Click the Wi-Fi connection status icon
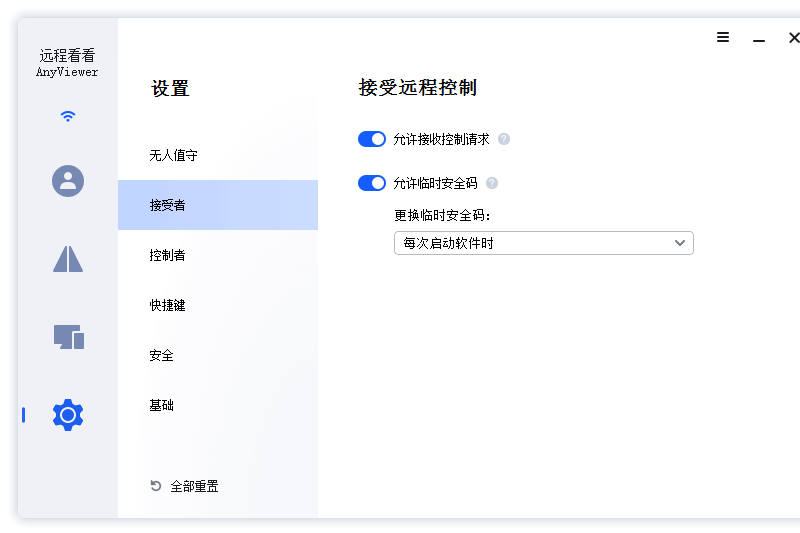The width and height of the screenshot is (800, 533). [x=68, y=116]
